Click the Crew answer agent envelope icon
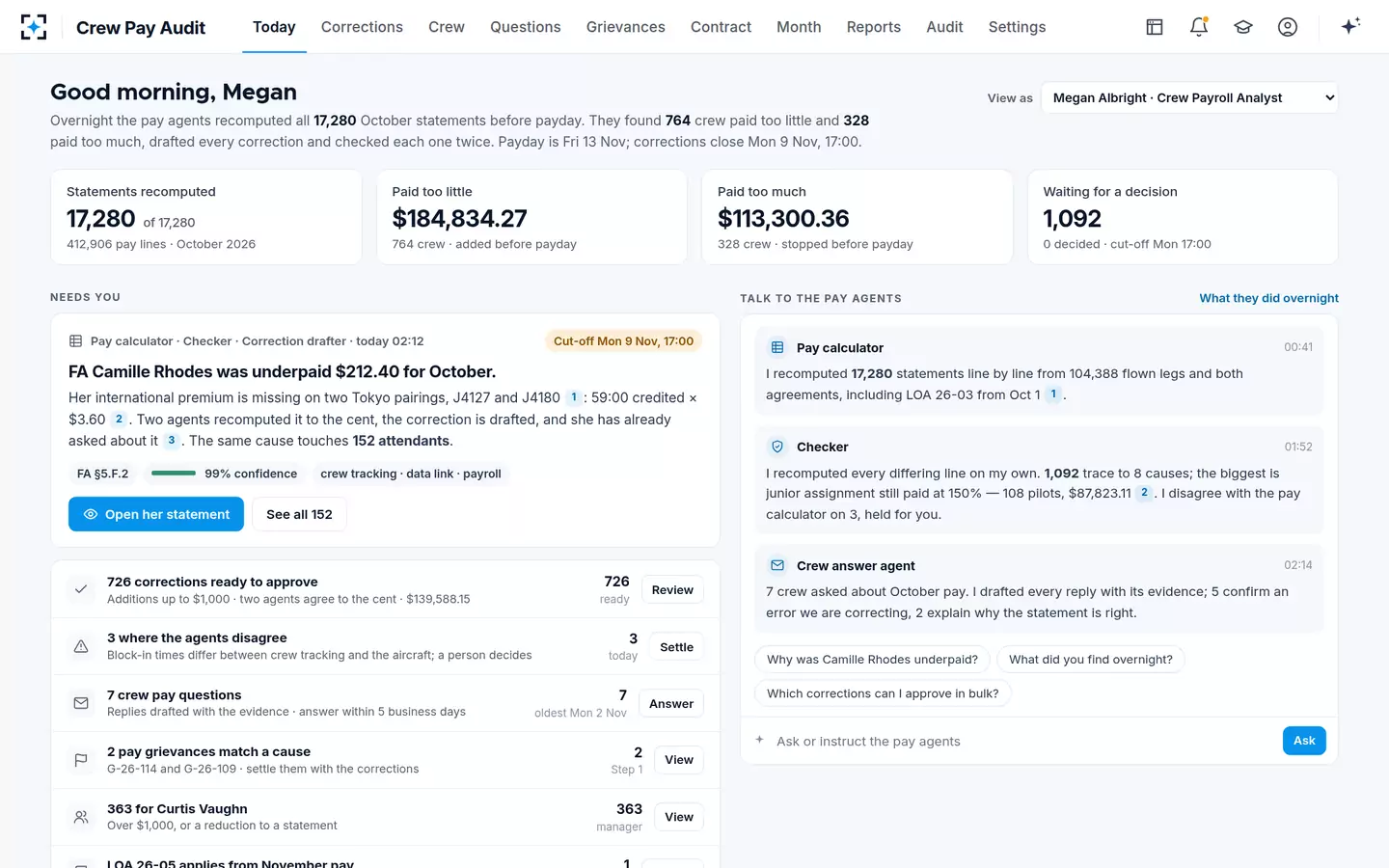 point(777,565)
